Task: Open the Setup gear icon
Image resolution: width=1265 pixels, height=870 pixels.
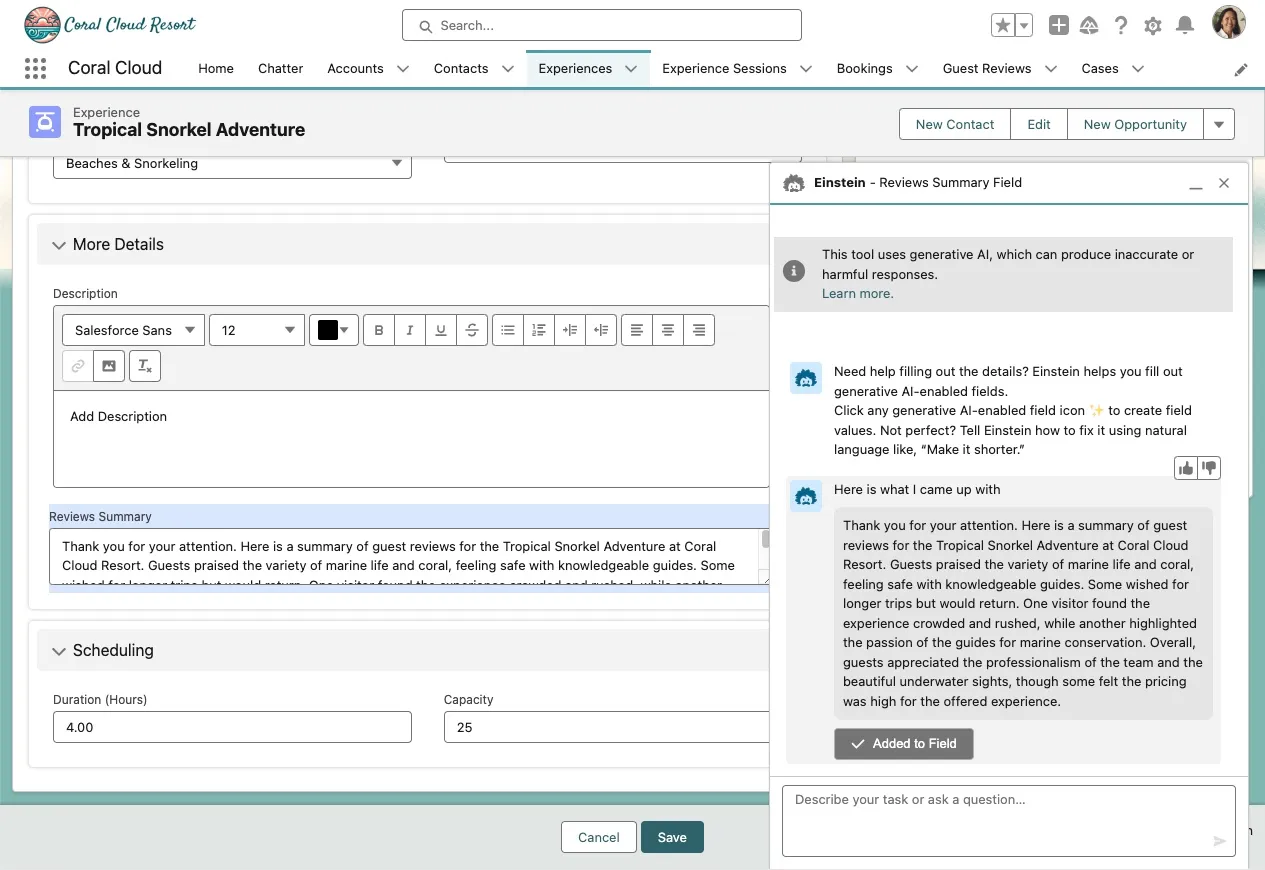Action: coord(1153,26)
